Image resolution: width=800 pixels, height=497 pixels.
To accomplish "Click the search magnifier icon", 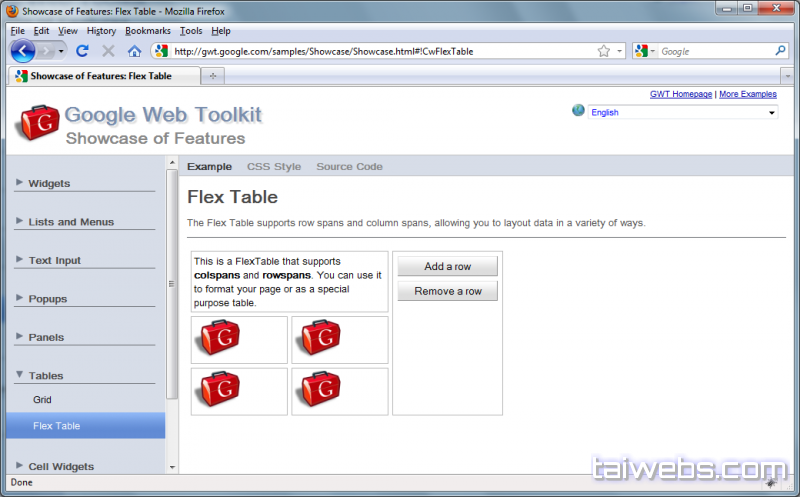I will pyautogui.click(x=781, y=51).
